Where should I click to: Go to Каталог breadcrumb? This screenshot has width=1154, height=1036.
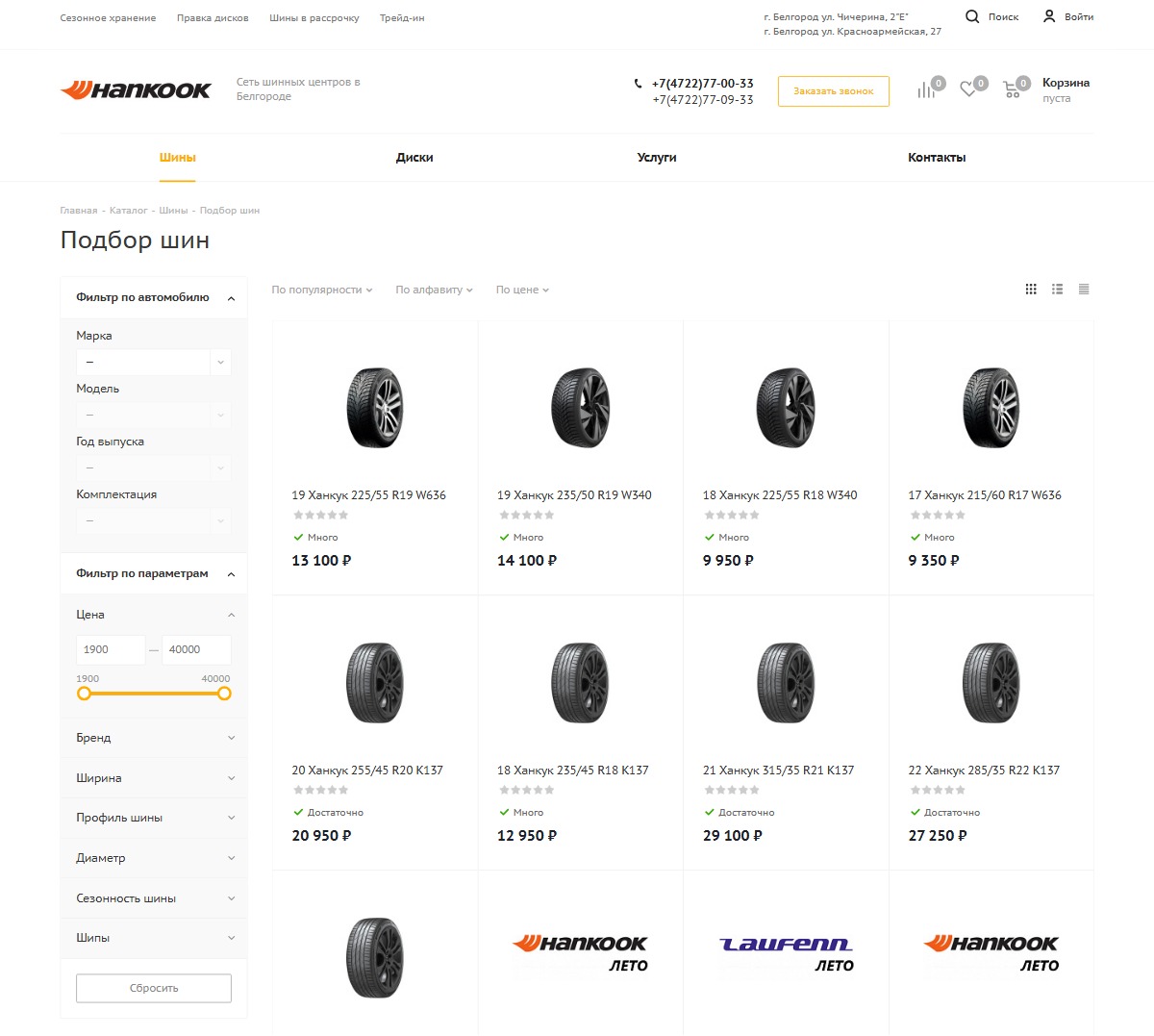pos(129,211)
